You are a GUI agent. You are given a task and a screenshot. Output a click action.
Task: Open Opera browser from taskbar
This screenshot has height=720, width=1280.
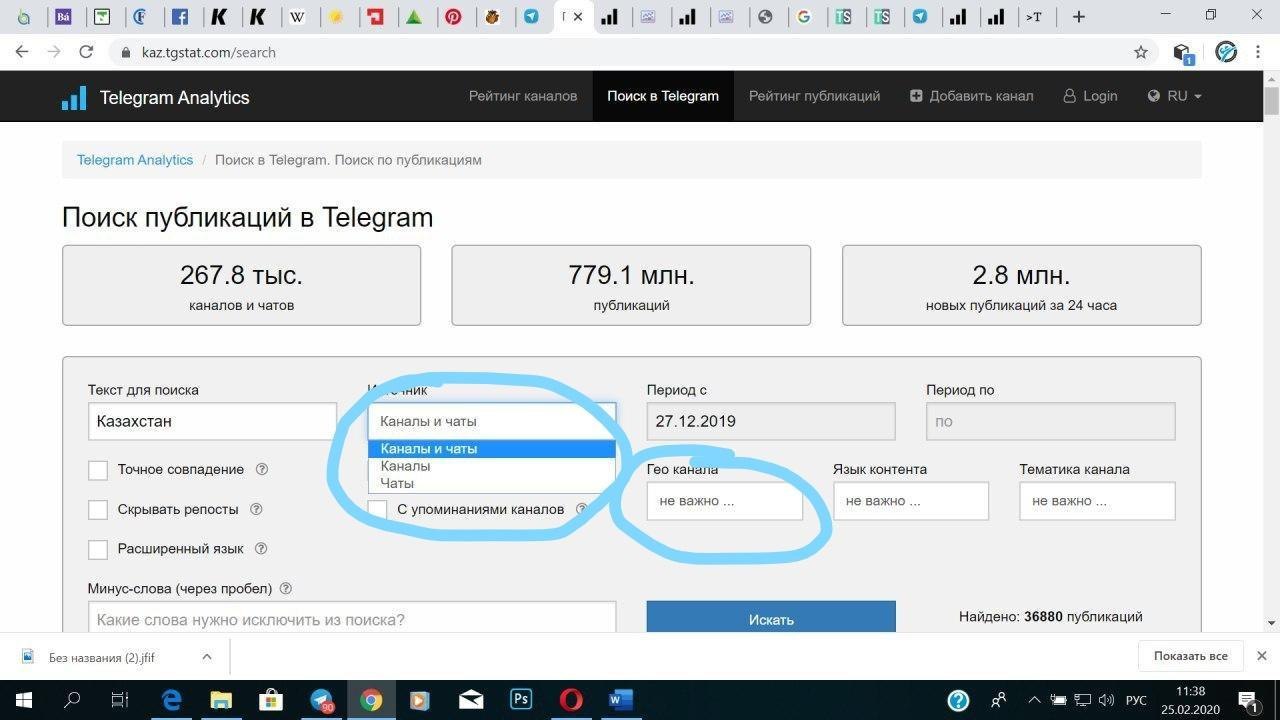click(571, 700)
